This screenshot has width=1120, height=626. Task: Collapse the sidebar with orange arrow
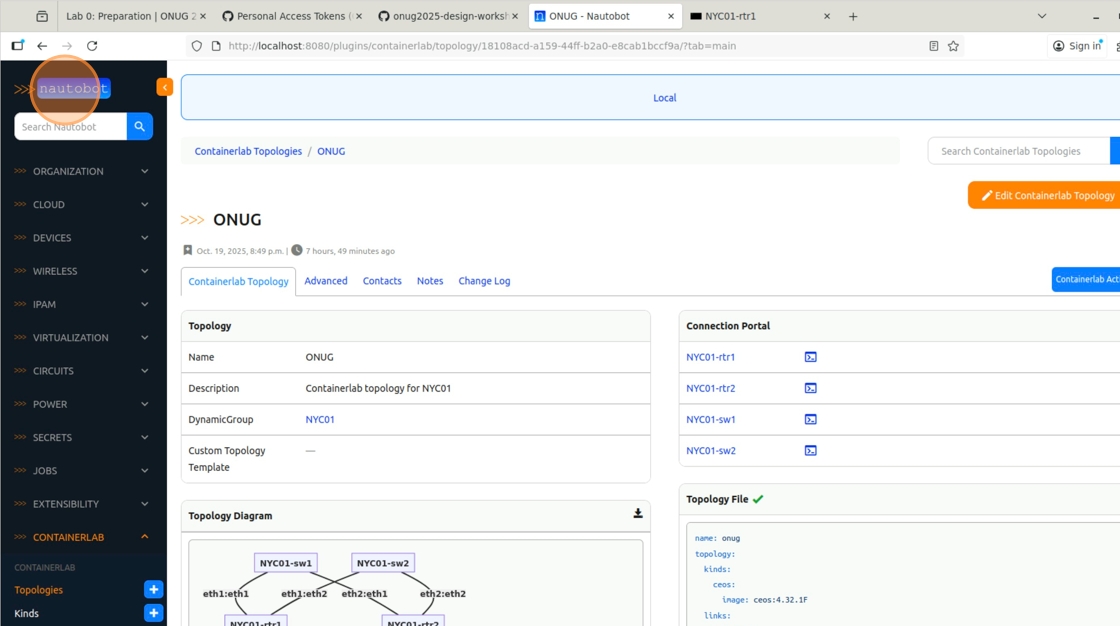point(165,88)
